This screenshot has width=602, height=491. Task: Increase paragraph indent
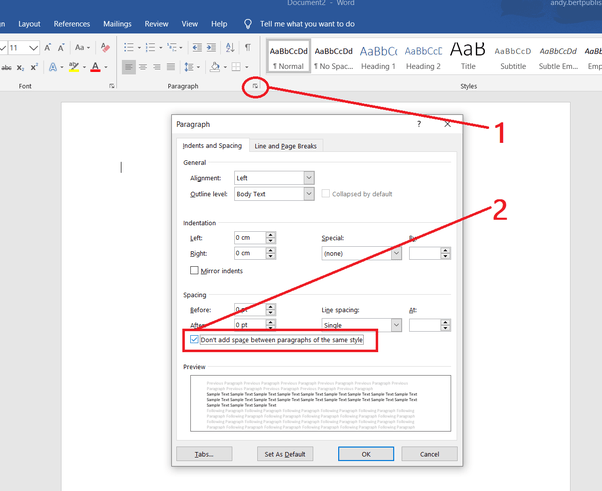pos(211,48)
